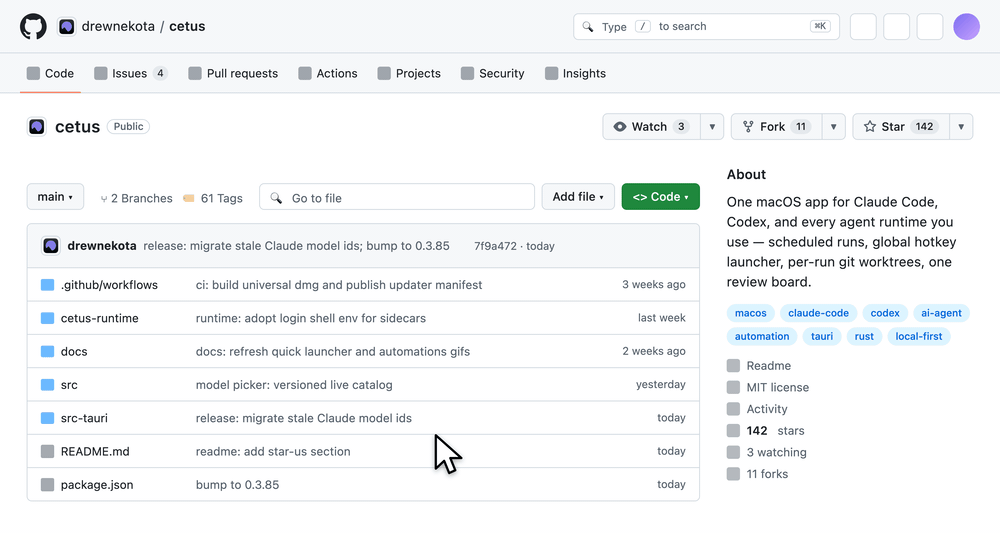Open the drewnekota owner link in header
1000x533 pixels.
pyautogui.click(x=118, y=27)
